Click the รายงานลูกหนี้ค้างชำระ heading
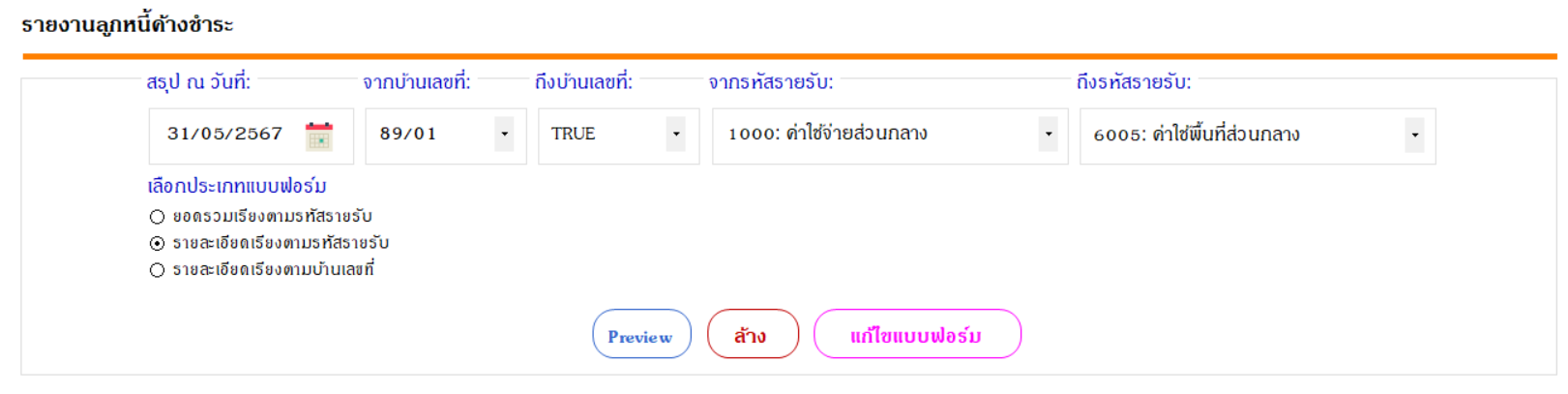Image resolution: width=1568 pixels, height=394 pixels. click(x=128, y=24)
